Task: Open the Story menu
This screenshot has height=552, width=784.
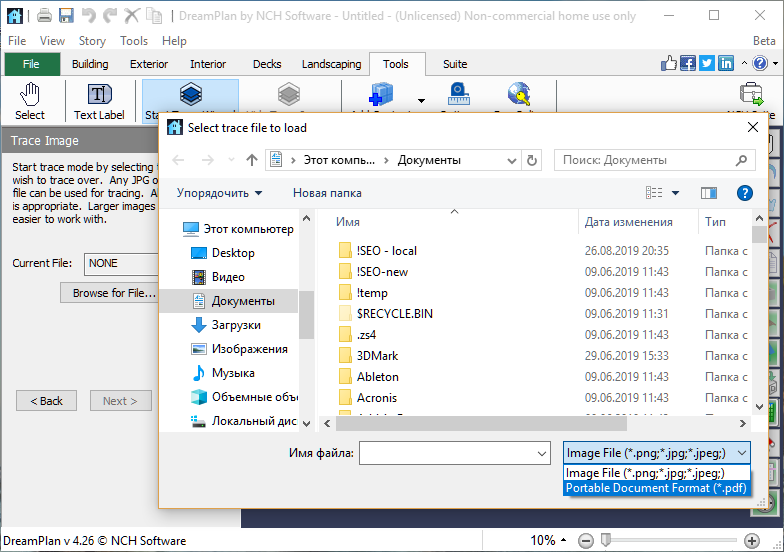Action: point(92,41)
